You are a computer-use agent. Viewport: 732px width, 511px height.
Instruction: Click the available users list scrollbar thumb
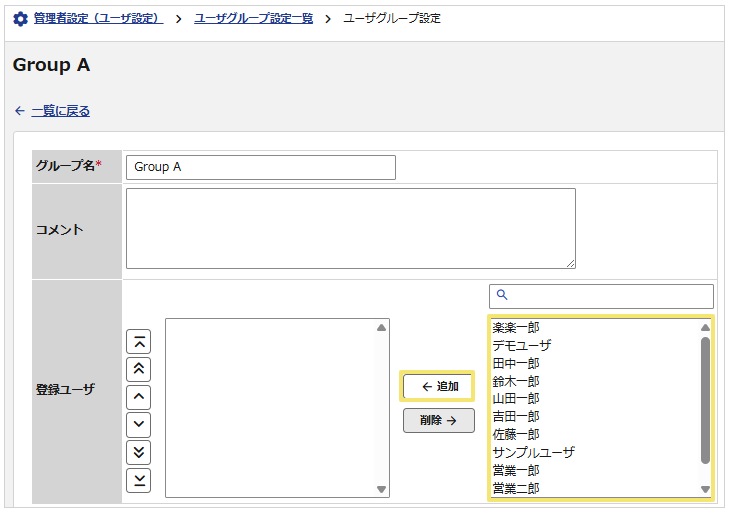[x=705, y=400]
